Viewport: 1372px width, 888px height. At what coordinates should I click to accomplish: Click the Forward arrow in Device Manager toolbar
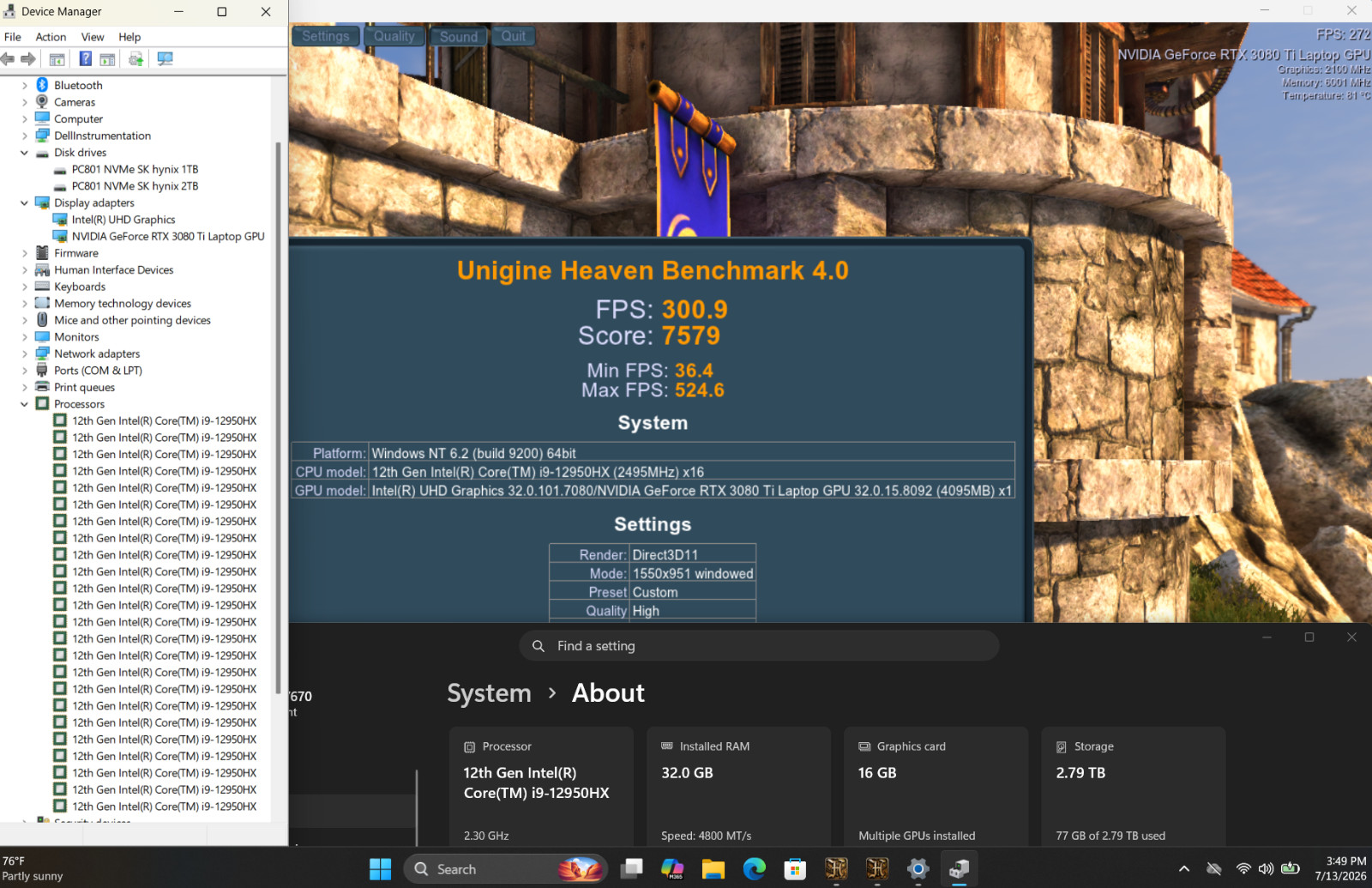point(28,59)
